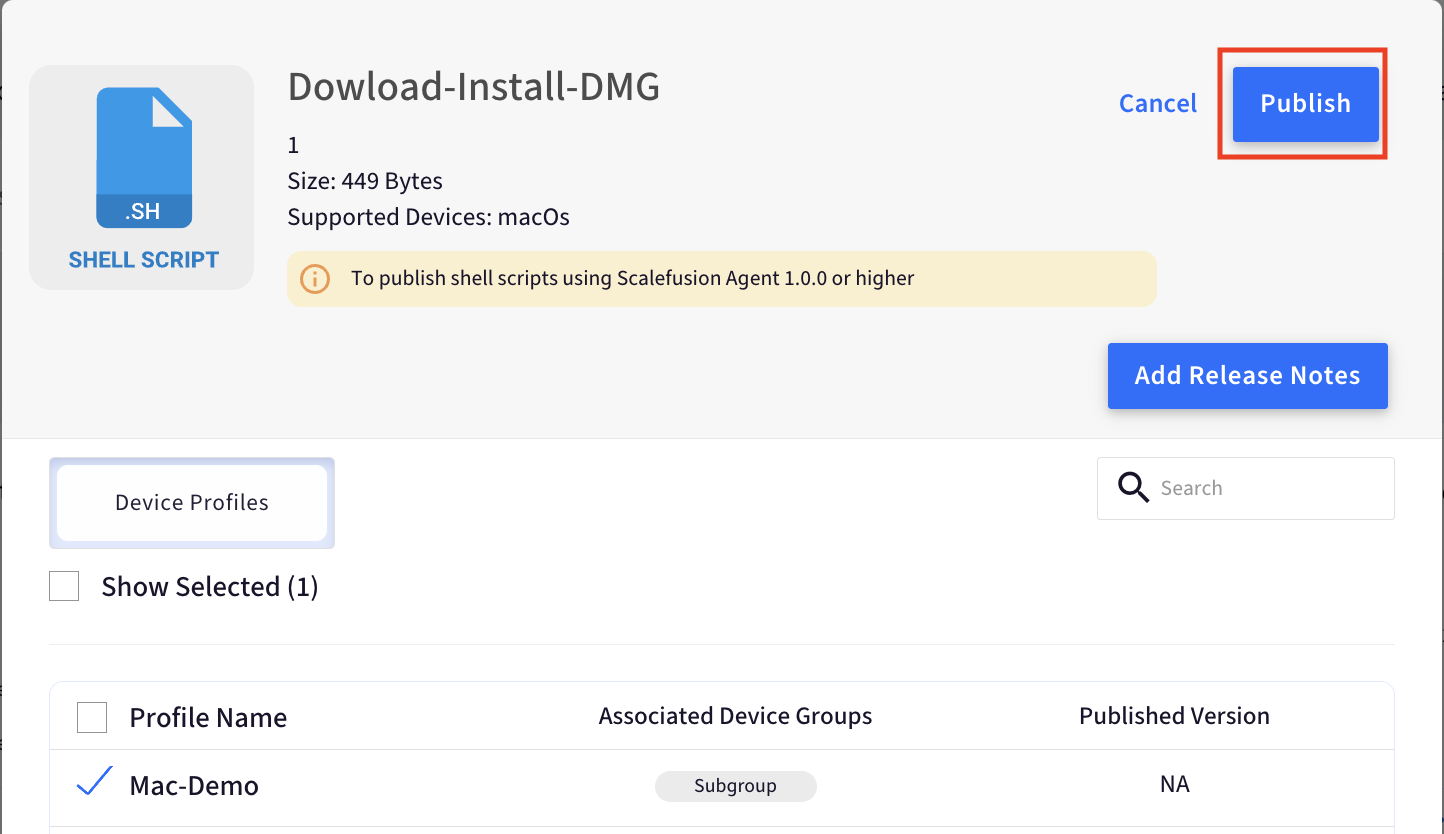Click the Show Selected (1) label
This screenshot has width=1444, height=834.
point(210,587)
